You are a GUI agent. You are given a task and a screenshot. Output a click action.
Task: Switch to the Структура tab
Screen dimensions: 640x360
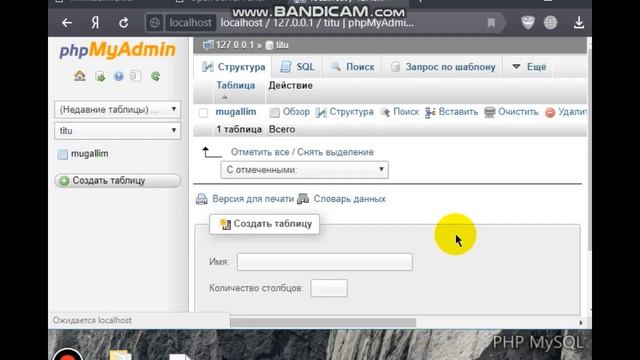coord(233,67)
